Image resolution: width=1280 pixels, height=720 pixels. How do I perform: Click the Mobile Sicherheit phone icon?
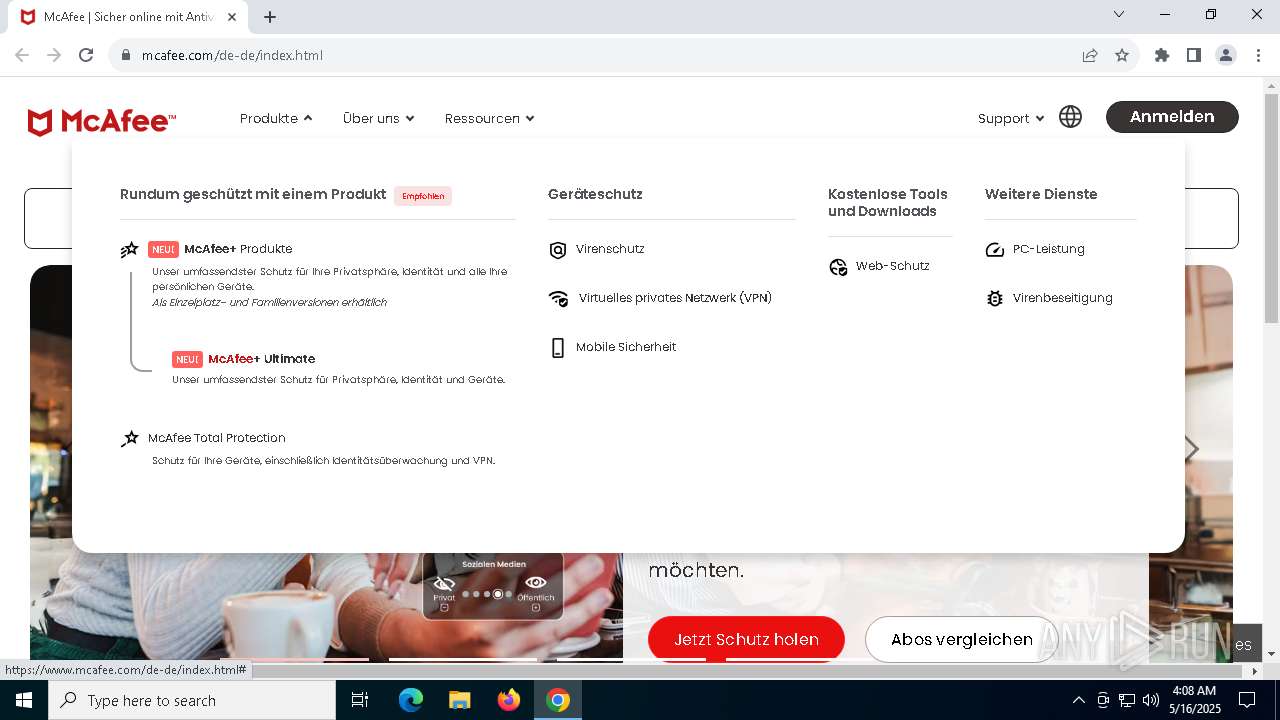[x=558, y=348]
